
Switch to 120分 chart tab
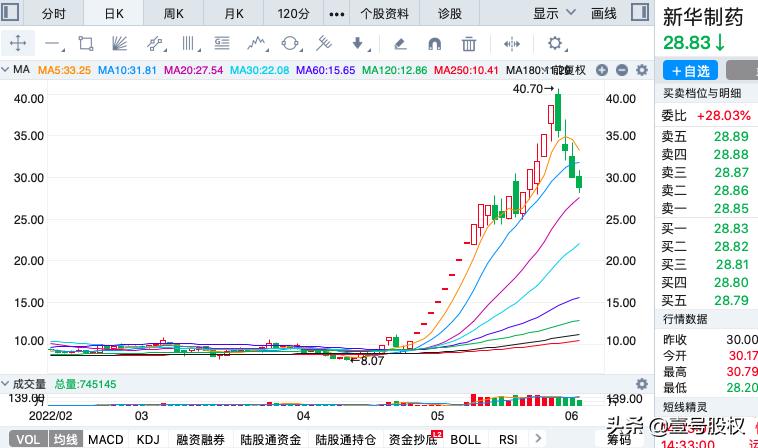coord(293,14)
